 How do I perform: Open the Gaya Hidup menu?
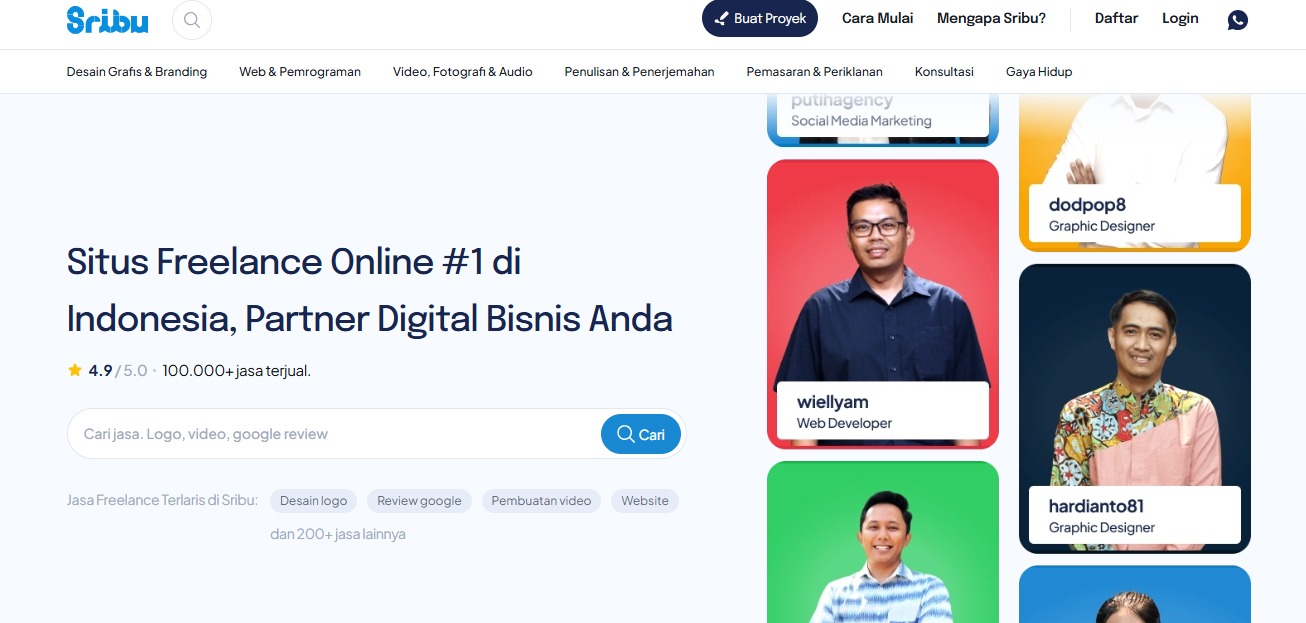(1039, 72)
